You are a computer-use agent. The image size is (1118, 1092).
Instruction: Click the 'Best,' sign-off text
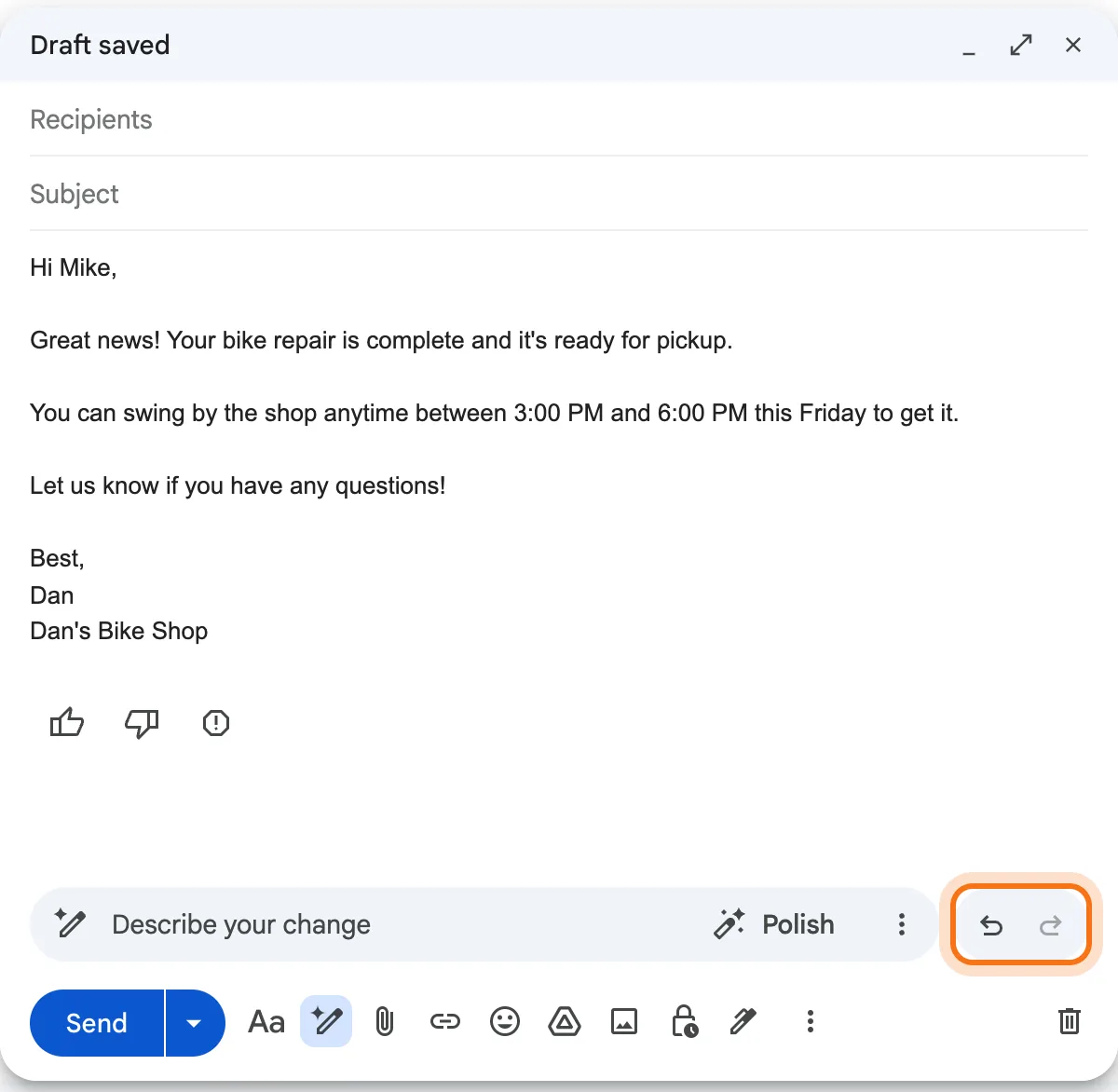pos(58,558)
